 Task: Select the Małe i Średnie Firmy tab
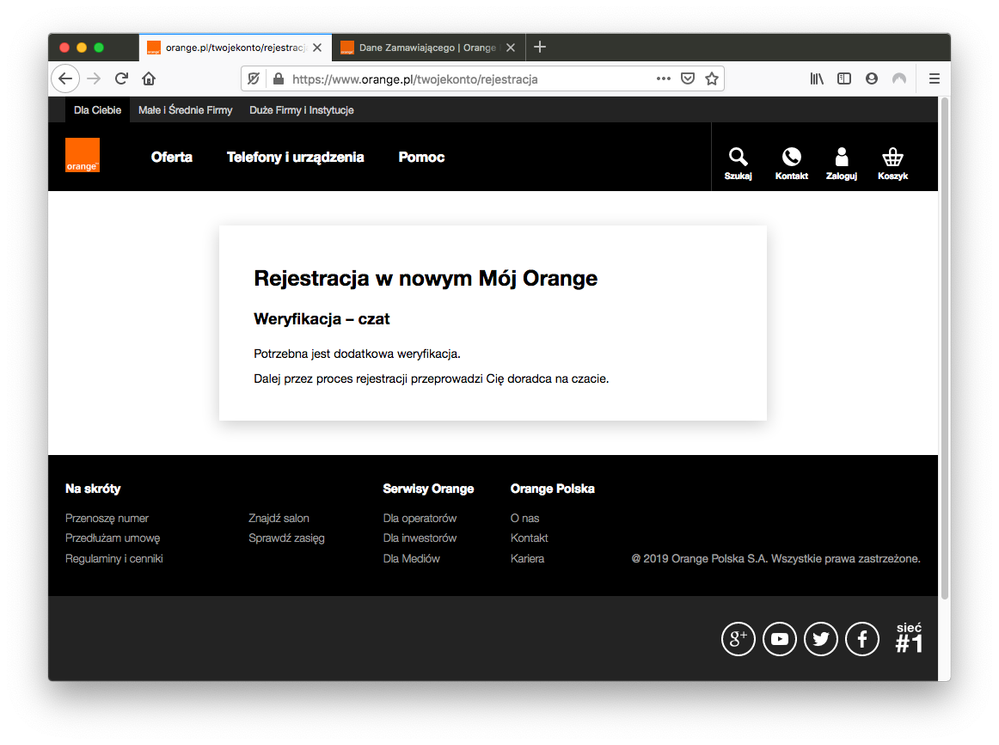click(185, 110)
